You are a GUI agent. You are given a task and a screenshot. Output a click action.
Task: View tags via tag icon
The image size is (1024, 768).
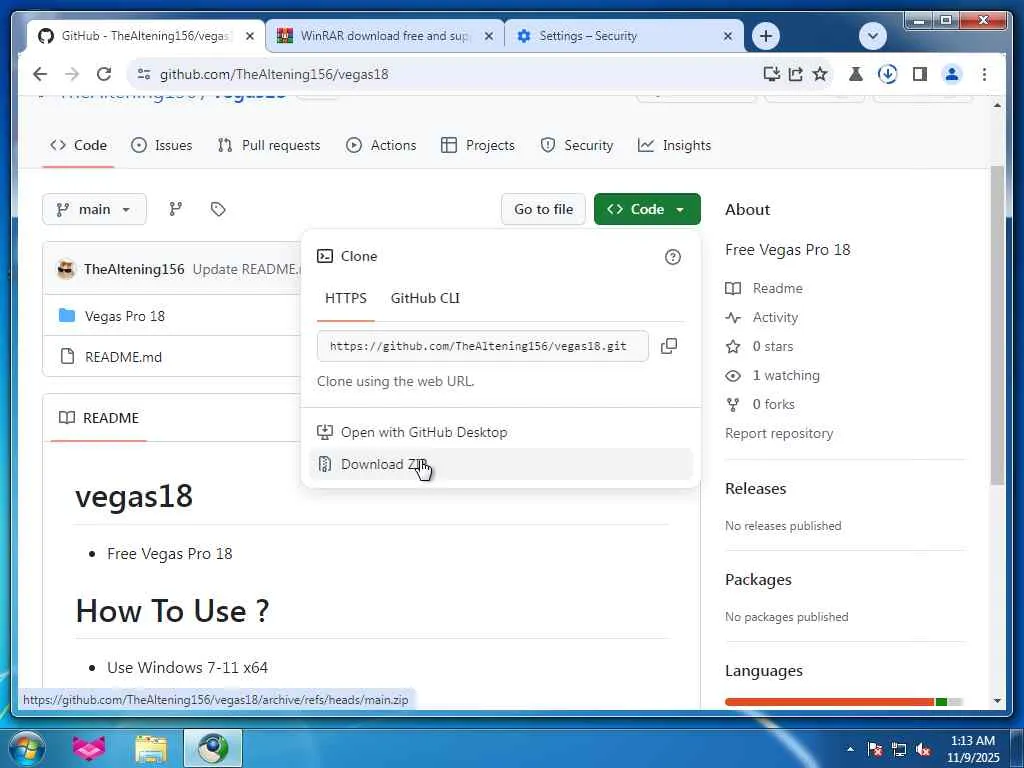point(218,209)
